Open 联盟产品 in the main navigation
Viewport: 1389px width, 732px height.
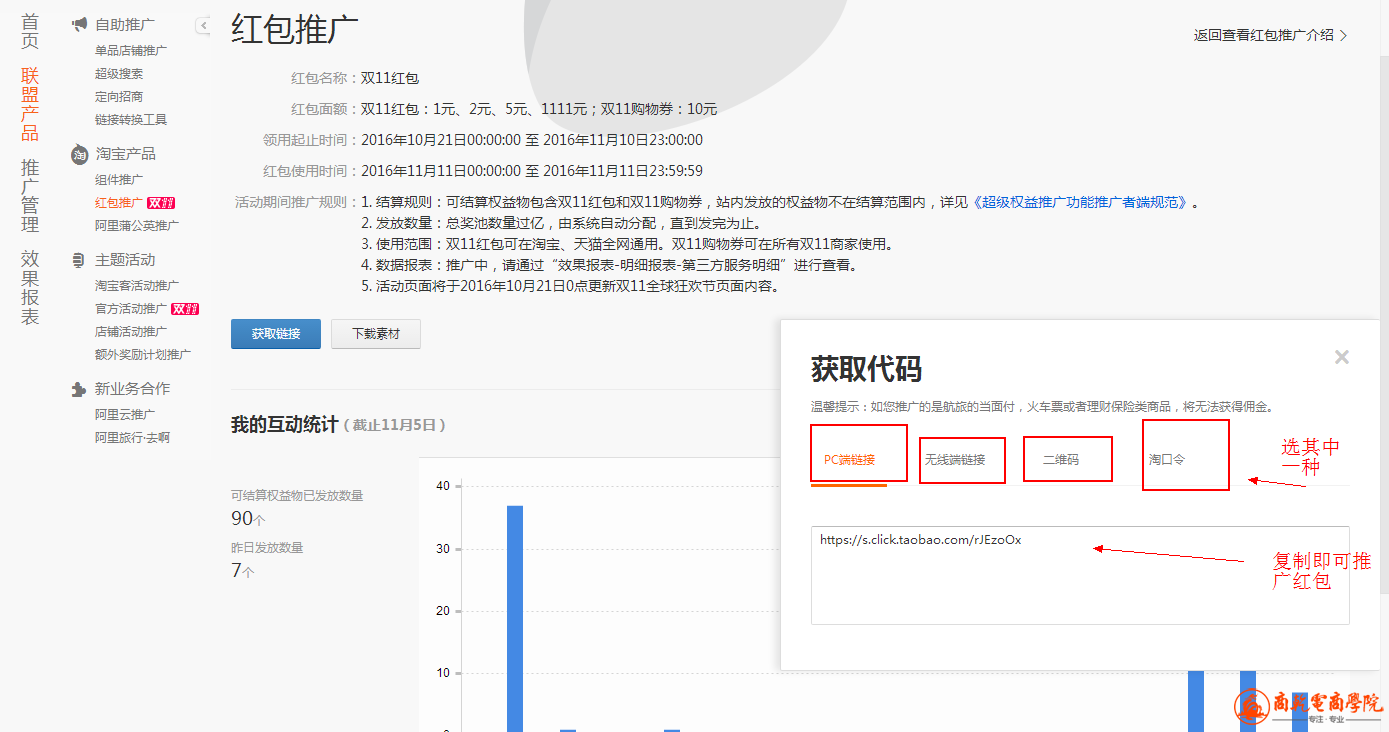30,104
